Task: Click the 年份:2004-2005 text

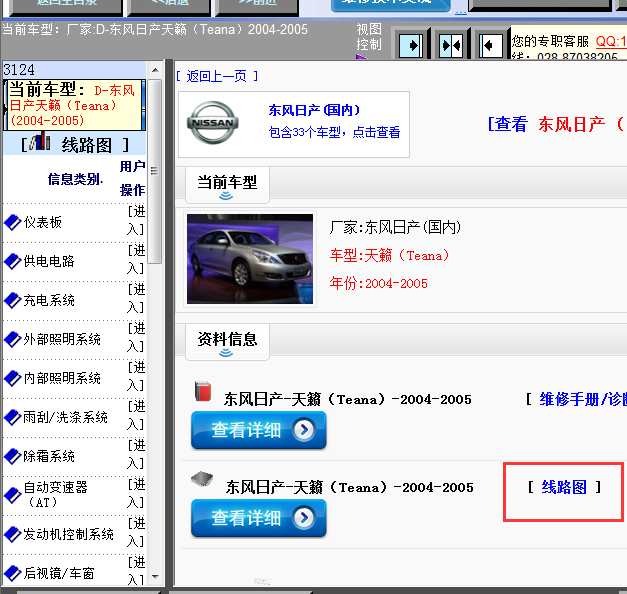Action: coord(378,283)
